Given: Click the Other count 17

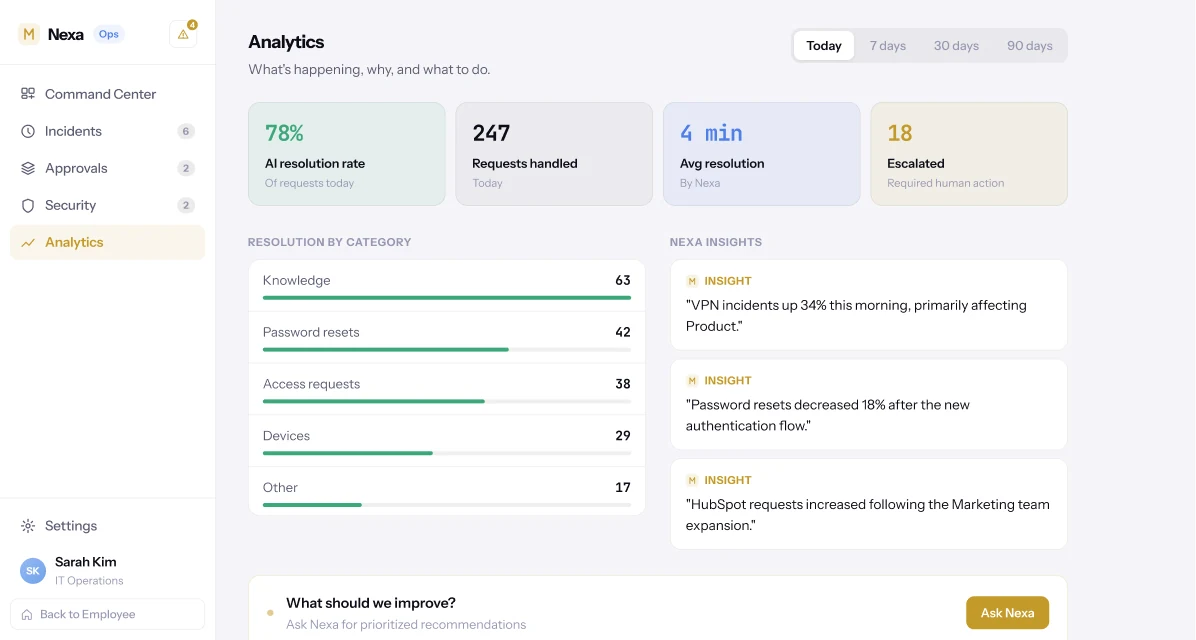Looking at the screenshot, I should pyautogui.click(x=622, y=487).
